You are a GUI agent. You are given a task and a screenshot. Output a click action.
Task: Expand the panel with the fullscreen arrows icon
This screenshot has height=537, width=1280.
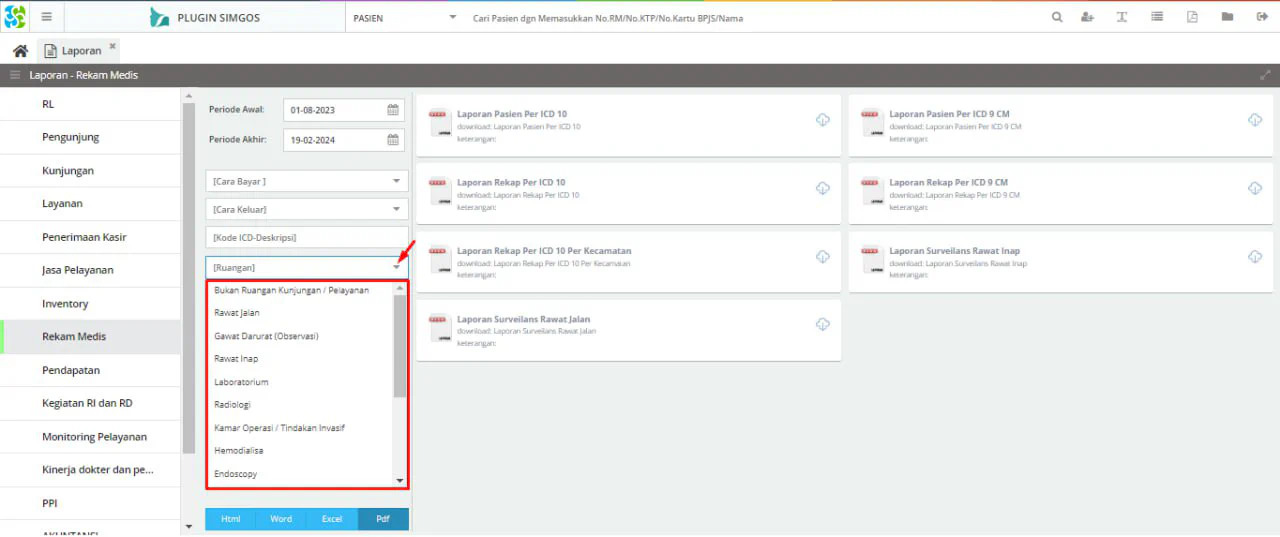pos(1266,75)
